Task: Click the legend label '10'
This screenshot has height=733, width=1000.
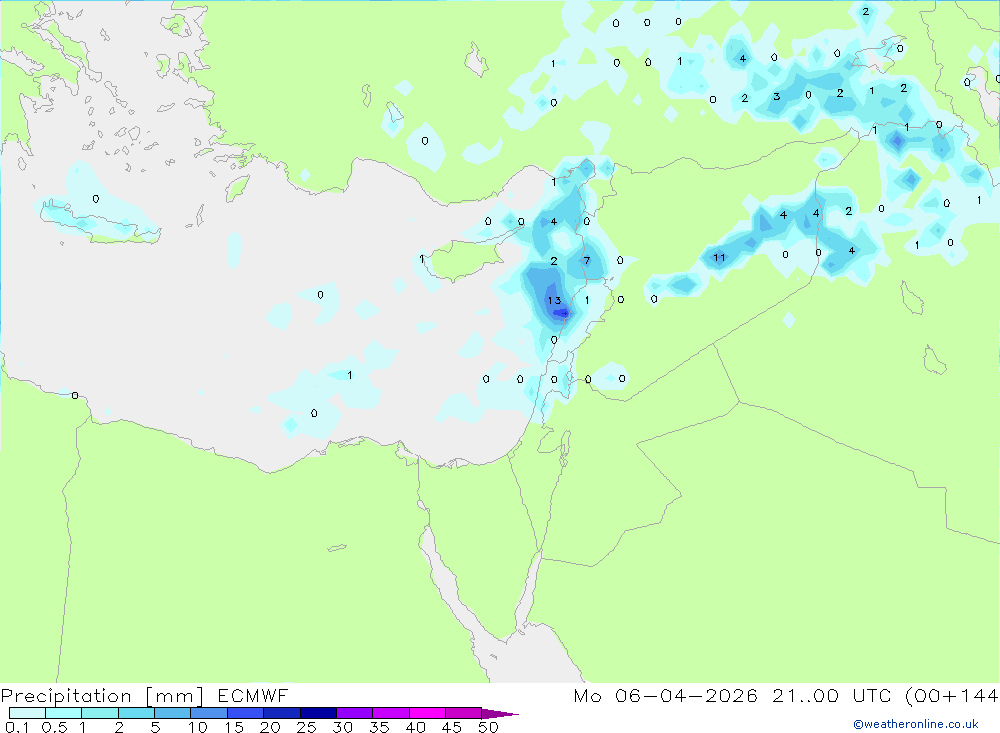Action: tap(198, 727)
